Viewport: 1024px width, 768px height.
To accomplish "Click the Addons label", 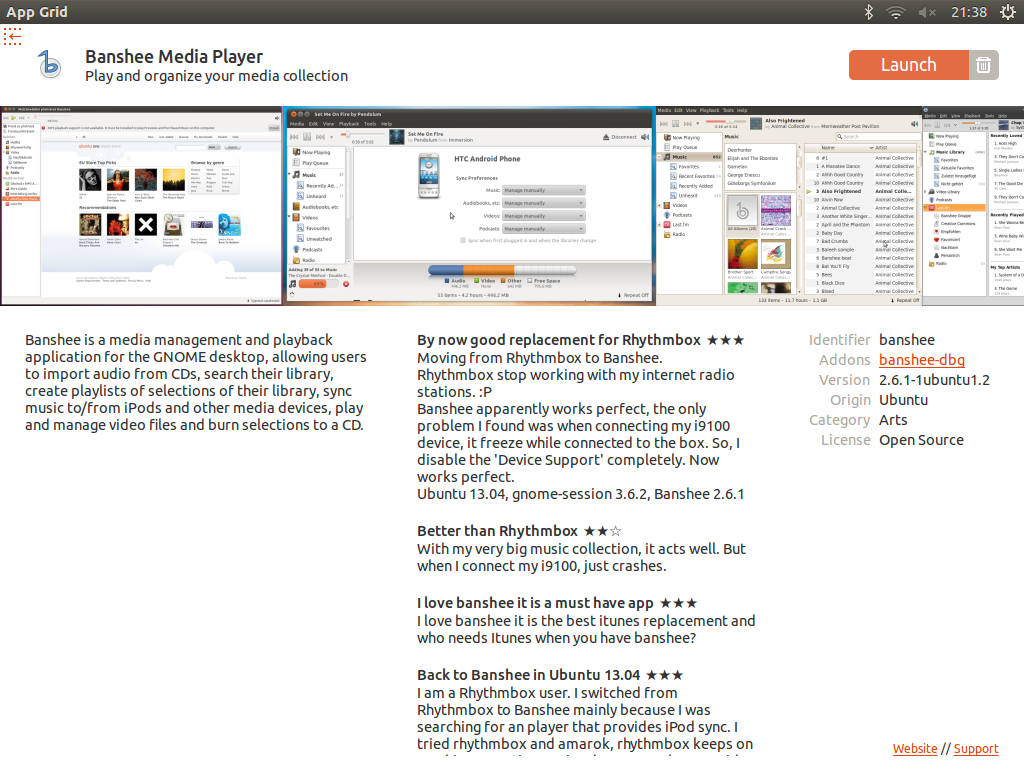I will click(x=844, y=360).
